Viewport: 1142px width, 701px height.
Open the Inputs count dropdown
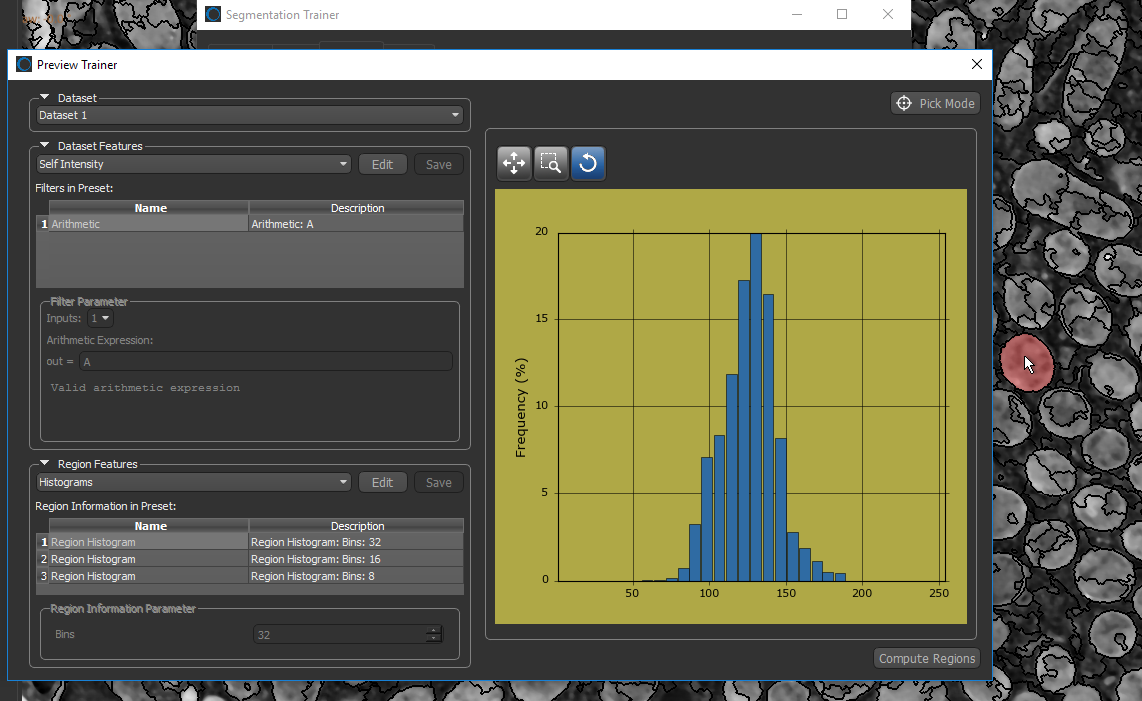pyautogui.click(x=101, y=318)
